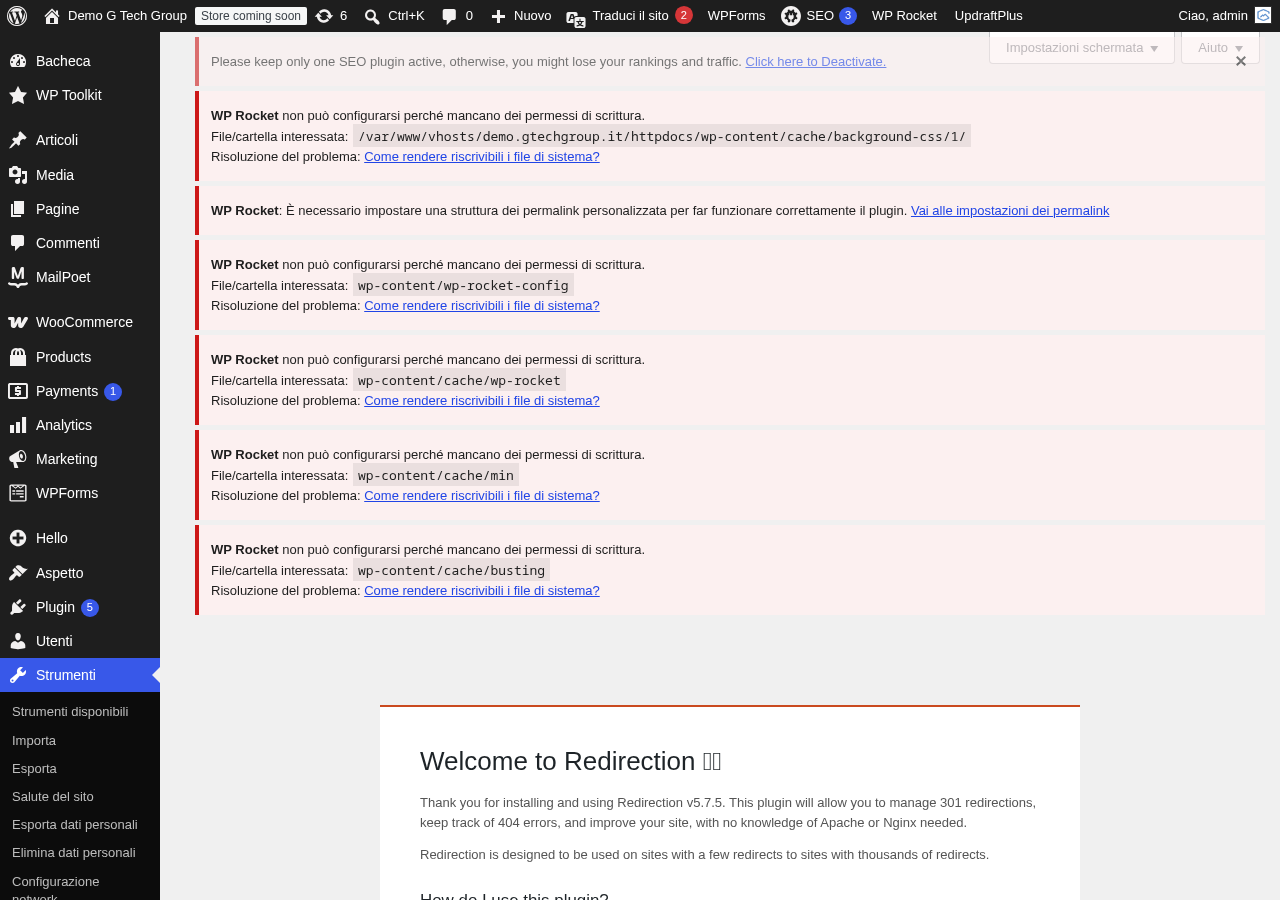
Task: Open help link under background-css path notice
Action: (x=482, y=156)
